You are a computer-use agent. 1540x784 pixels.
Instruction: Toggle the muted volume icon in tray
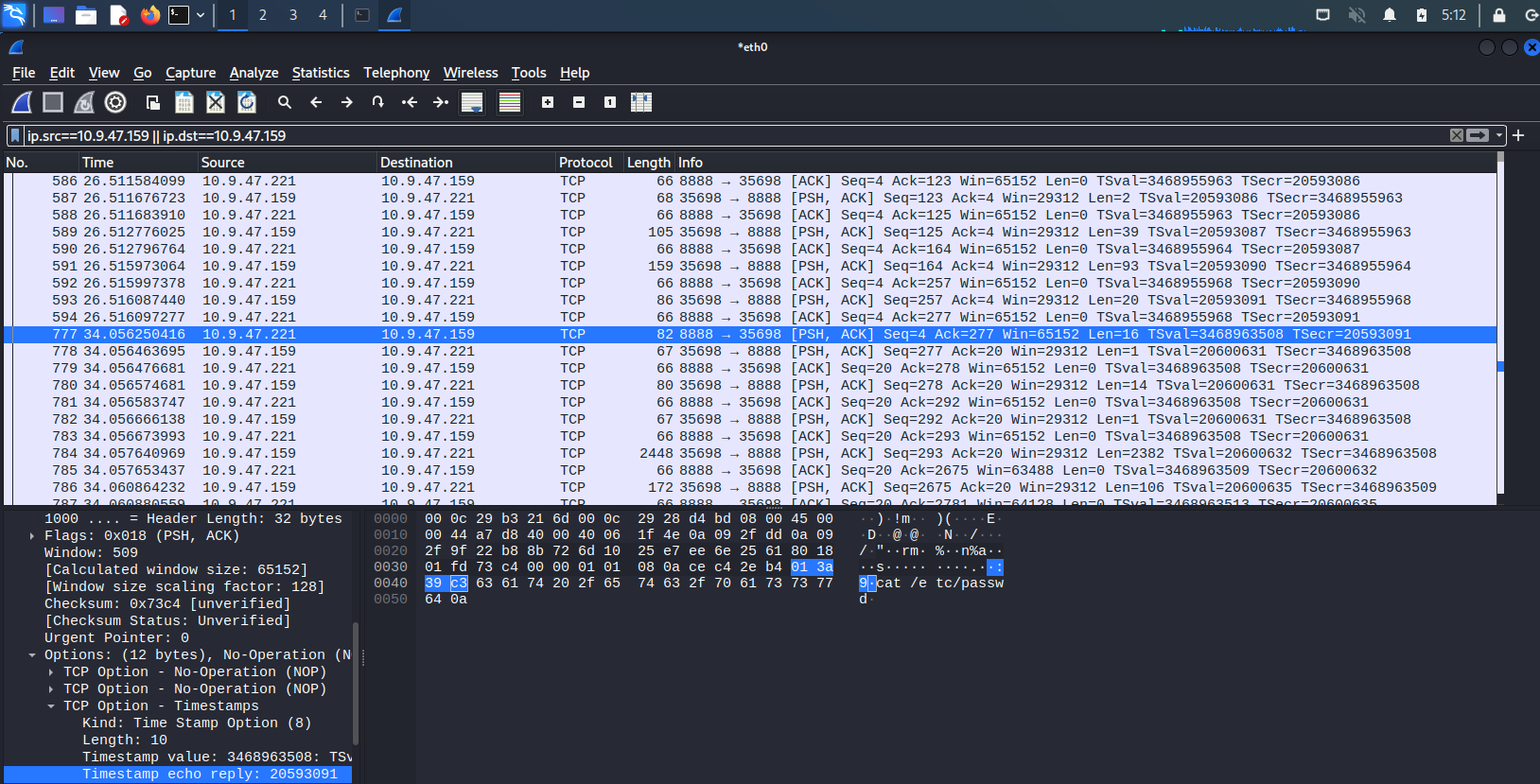pos(1356,15)
